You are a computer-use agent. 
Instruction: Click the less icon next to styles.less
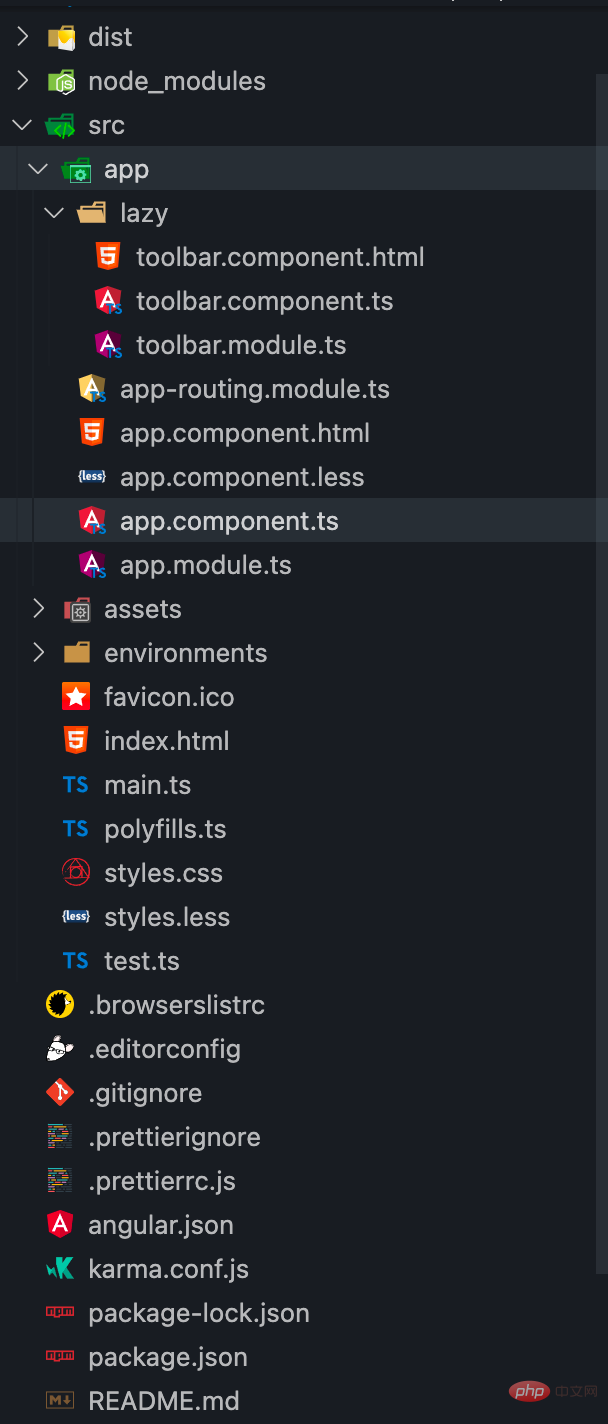point(76,917)
